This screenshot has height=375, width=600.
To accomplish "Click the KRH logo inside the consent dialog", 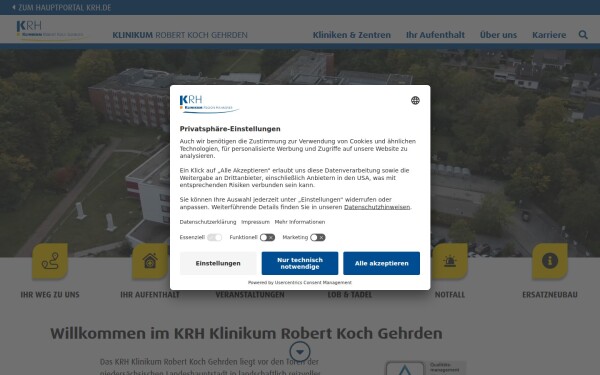I will (x=209, y=104).
